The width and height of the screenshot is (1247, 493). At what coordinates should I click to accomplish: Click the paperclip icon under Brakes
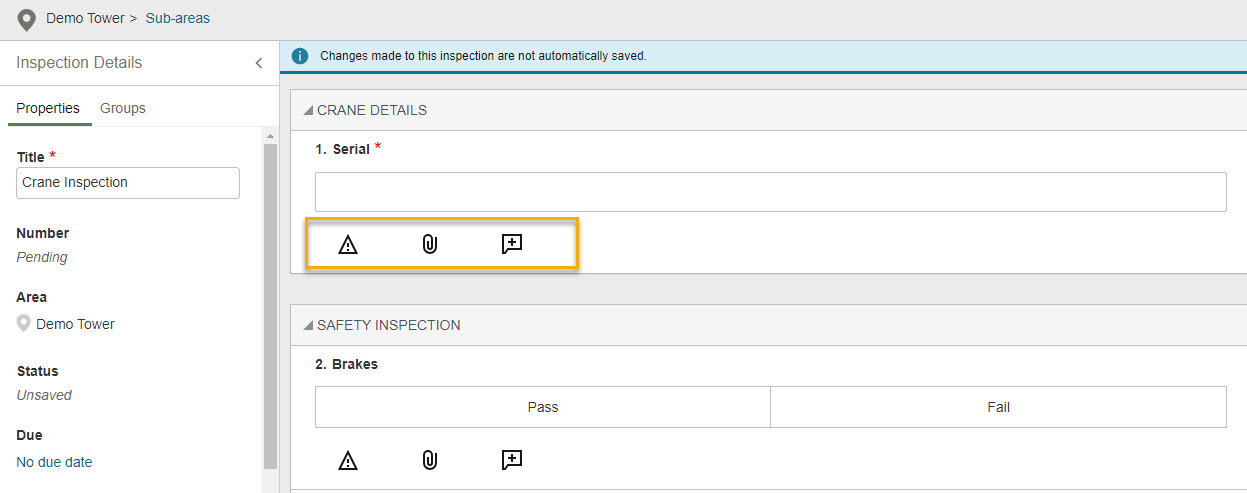click(429, 460)
